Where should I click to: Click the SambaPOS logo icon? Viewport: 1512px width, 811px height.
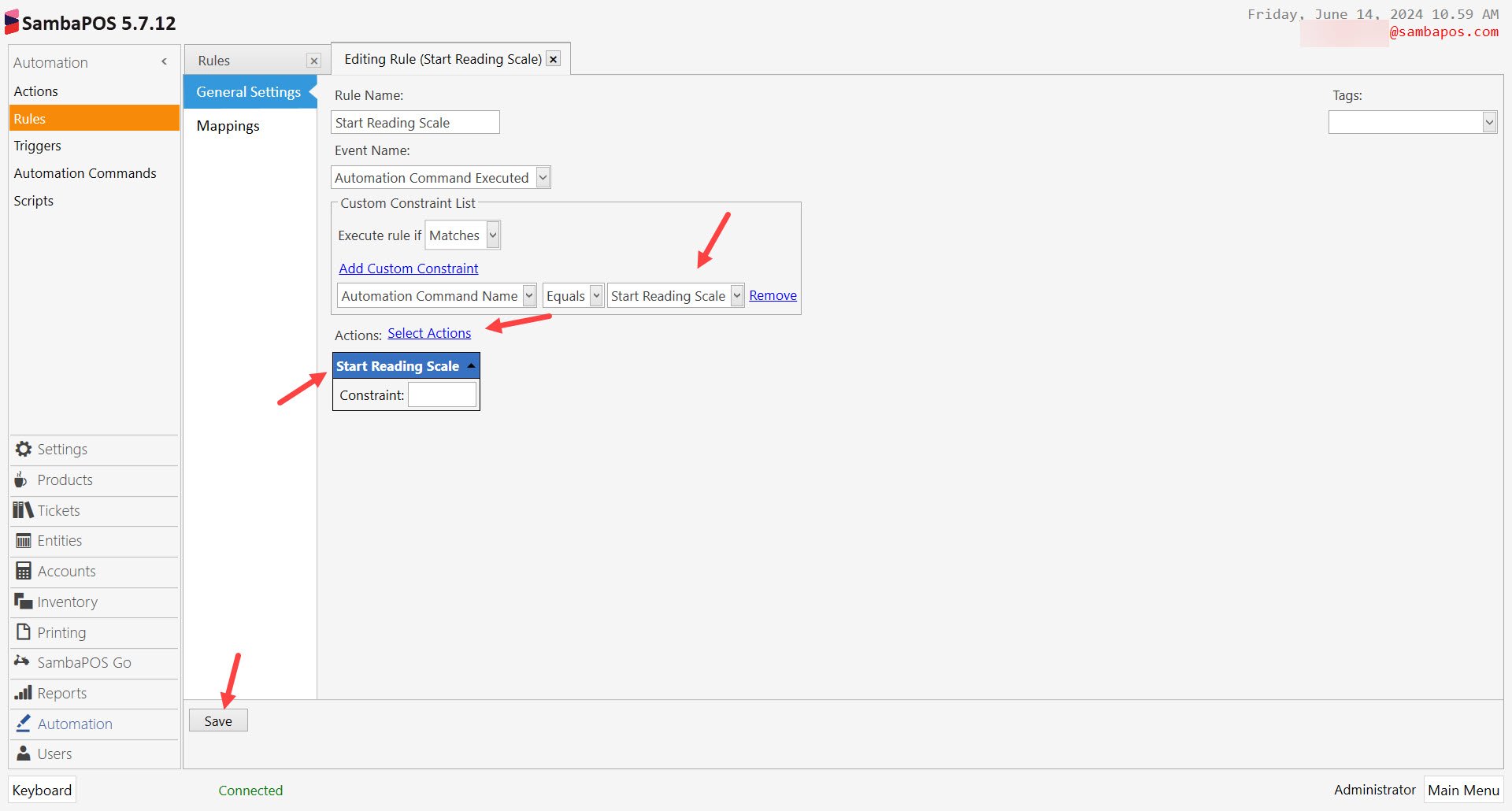coord(11,21)
